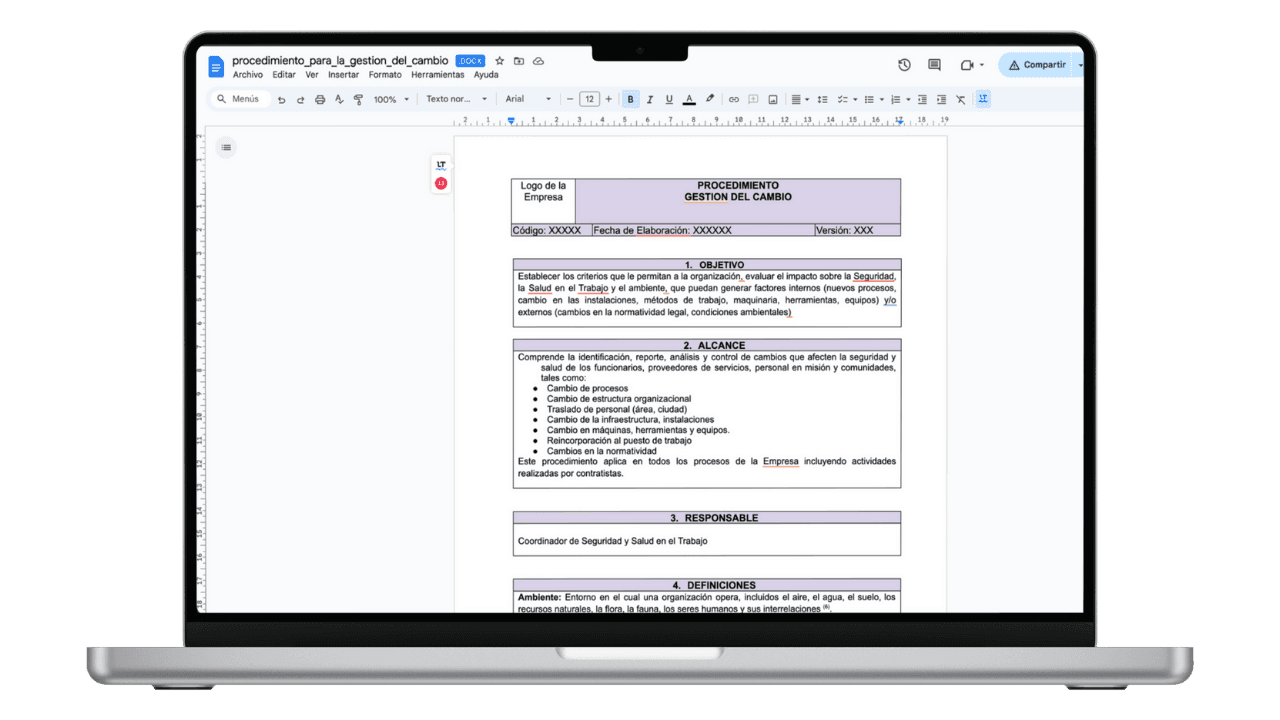The image size is (1280, 720).
Task: Print the document
Action: click(319, 99)
